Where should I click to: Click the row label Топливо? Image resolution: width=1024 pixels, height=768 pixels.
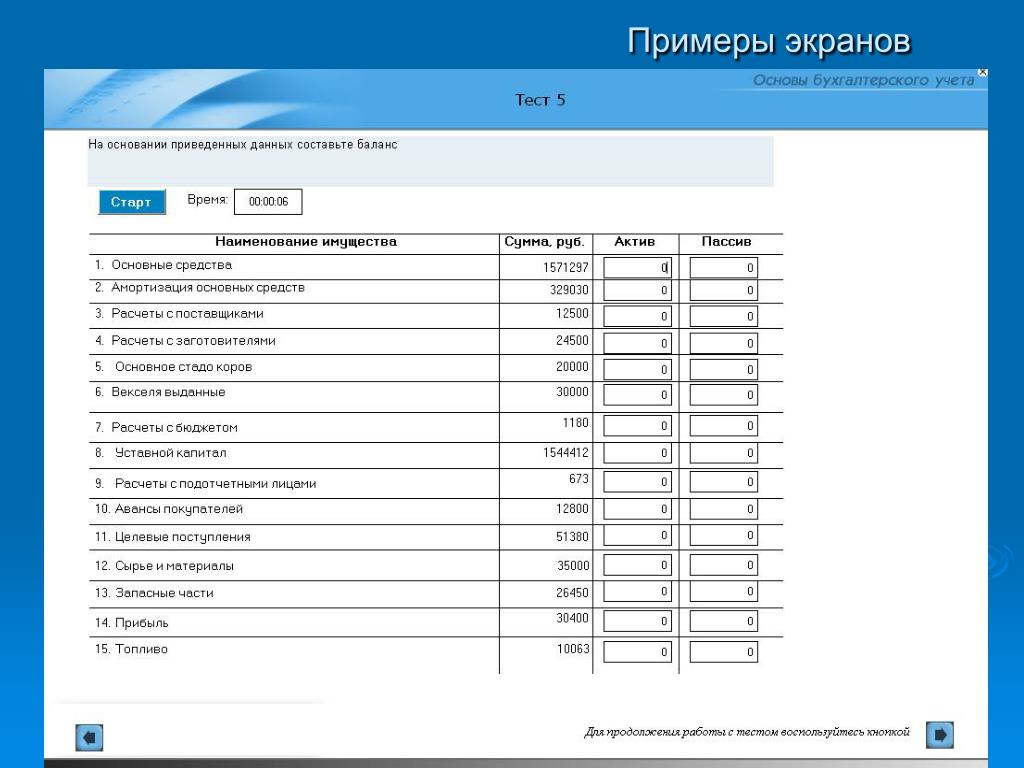142,649
